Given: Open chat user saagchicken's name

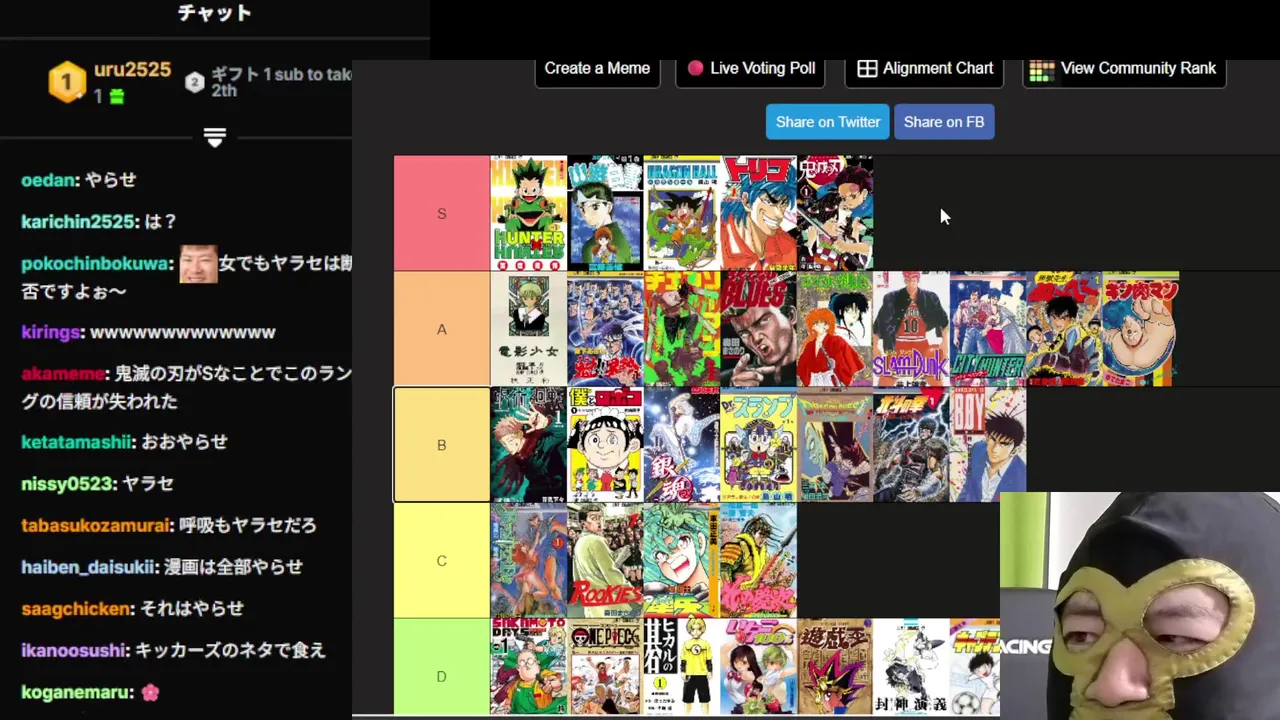Looking at the screenshot, I should tap(76, 609).
